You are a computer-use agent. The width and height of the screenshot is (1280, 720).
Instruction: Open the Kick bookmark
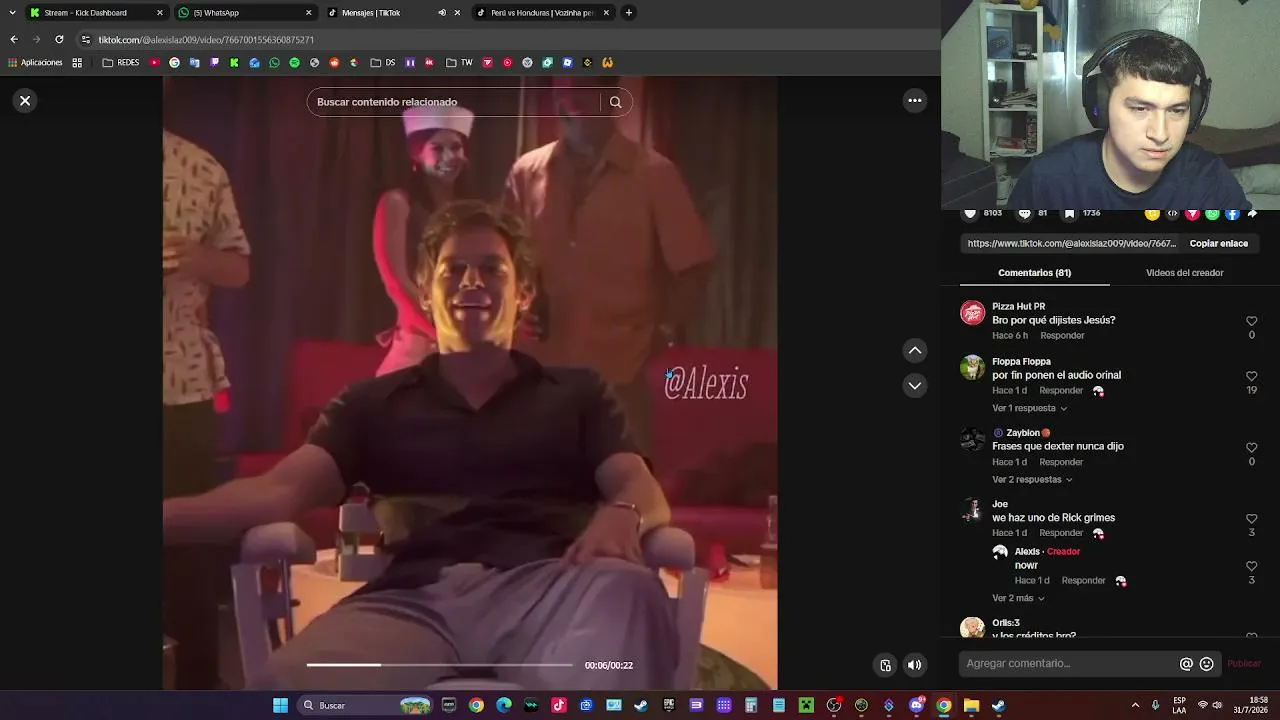coord(234,63)
